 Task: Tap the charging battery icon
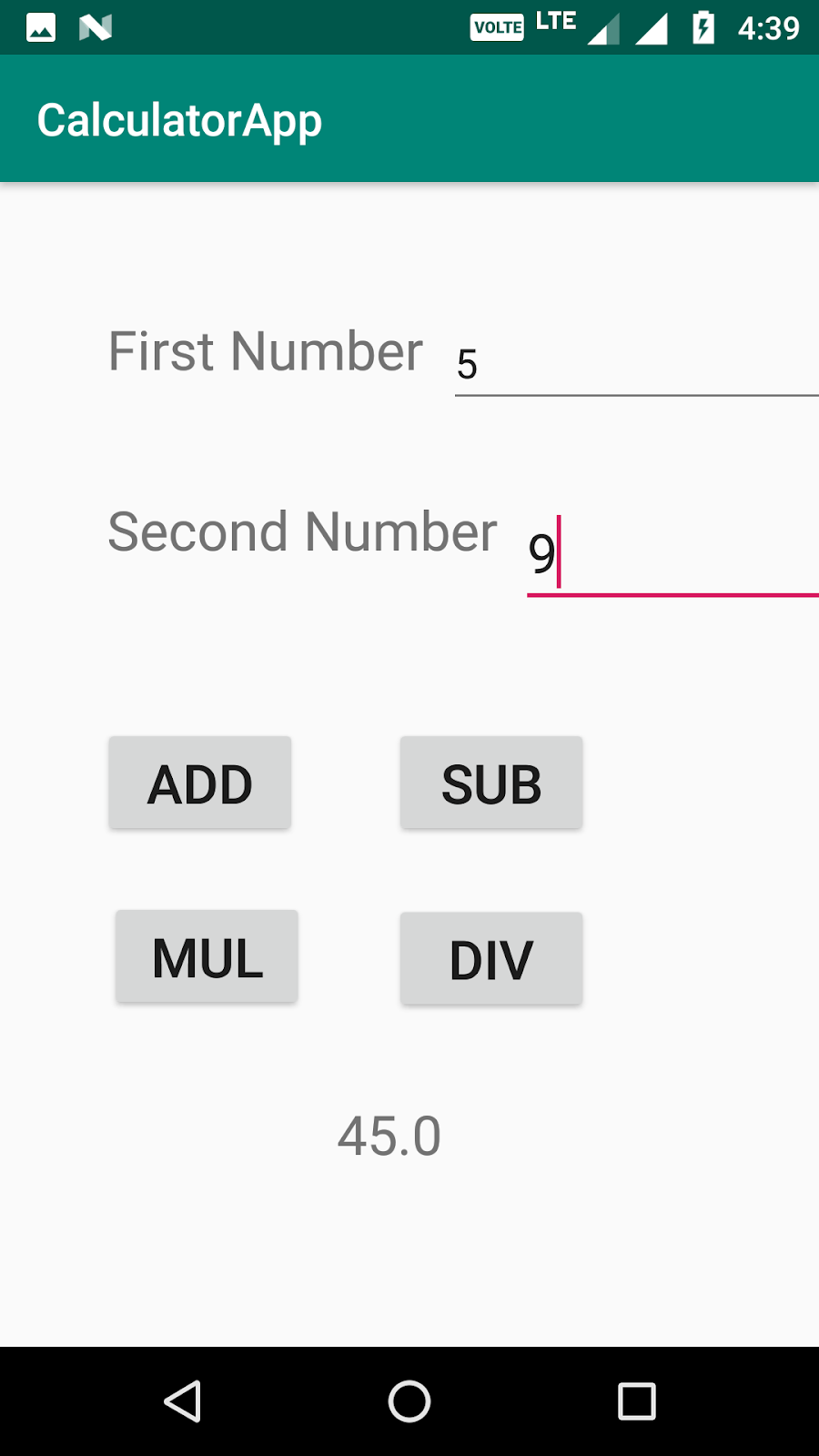coord(703,26)
